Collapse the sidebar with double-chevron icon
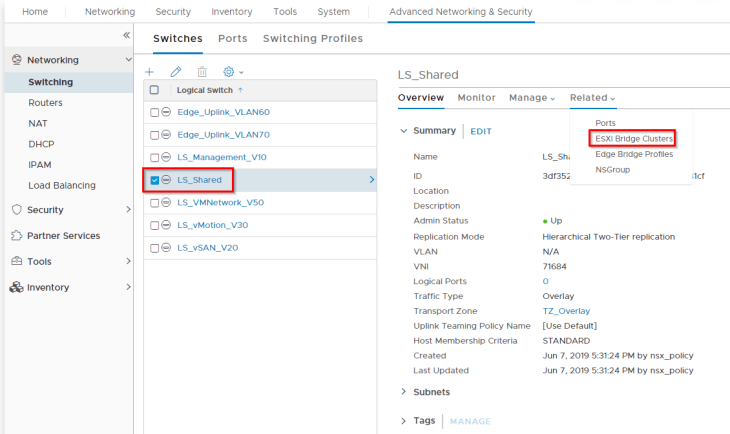This screenshot has height=434, width=730. pyautogui.click(x=126, y=35)
